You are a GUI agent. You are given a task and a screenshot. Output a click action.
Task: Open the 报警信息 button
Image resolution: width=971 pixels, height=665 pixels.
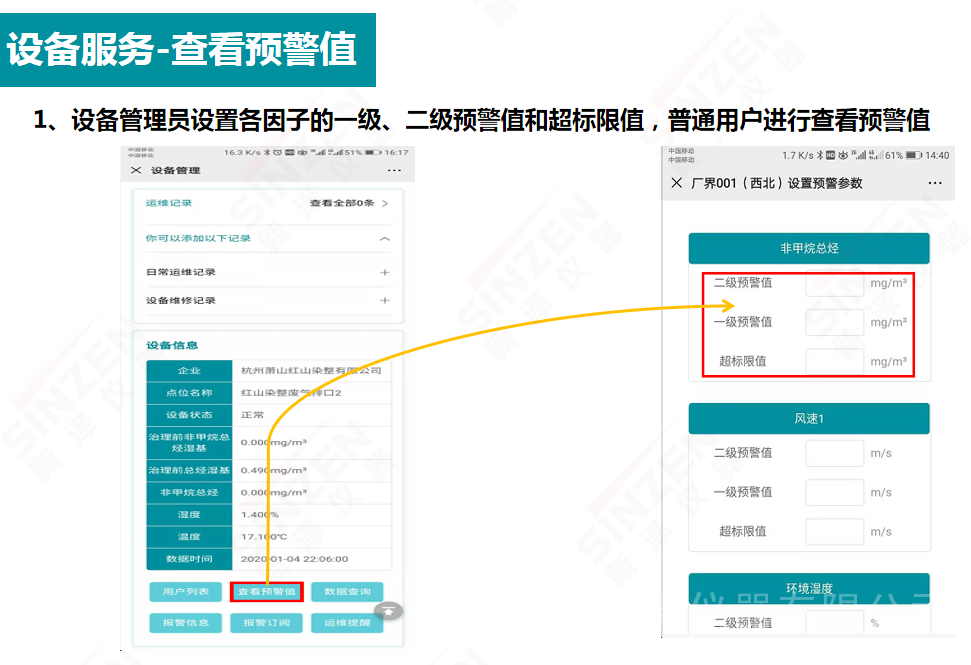[x=185, y=622]
